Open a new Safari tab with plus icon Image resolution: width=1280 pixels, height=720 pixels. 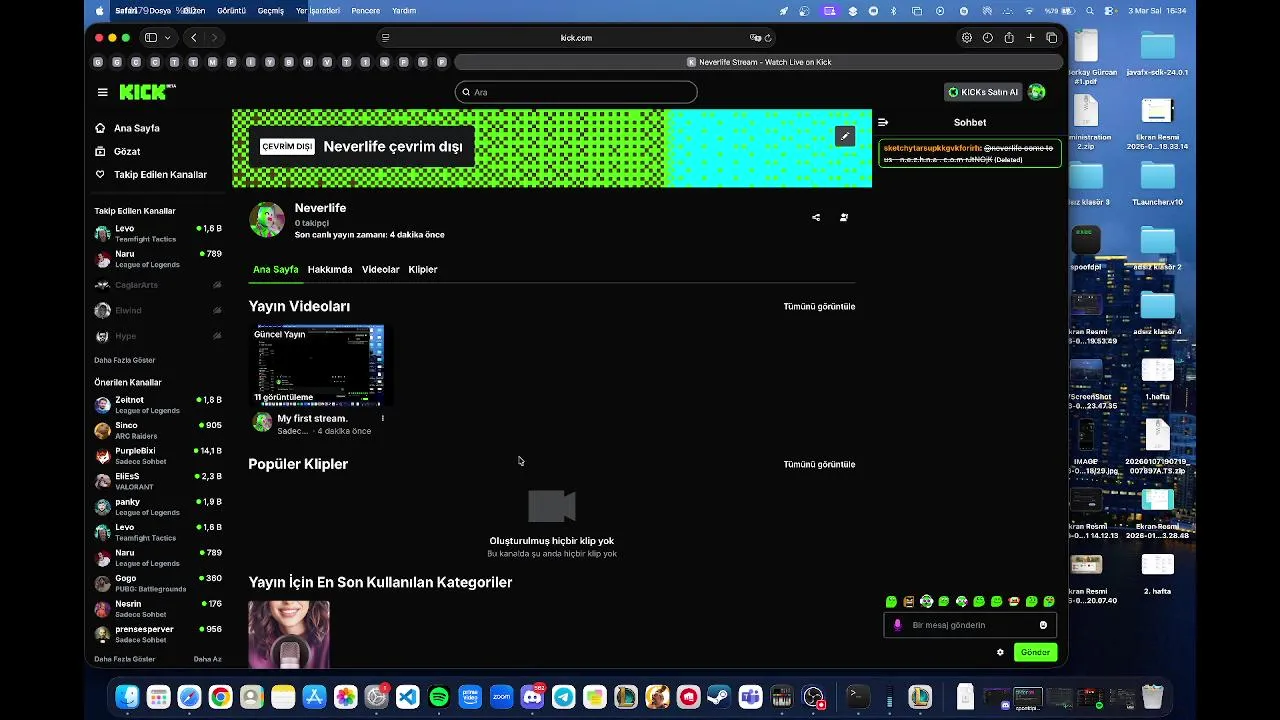tap(1031, 38)
